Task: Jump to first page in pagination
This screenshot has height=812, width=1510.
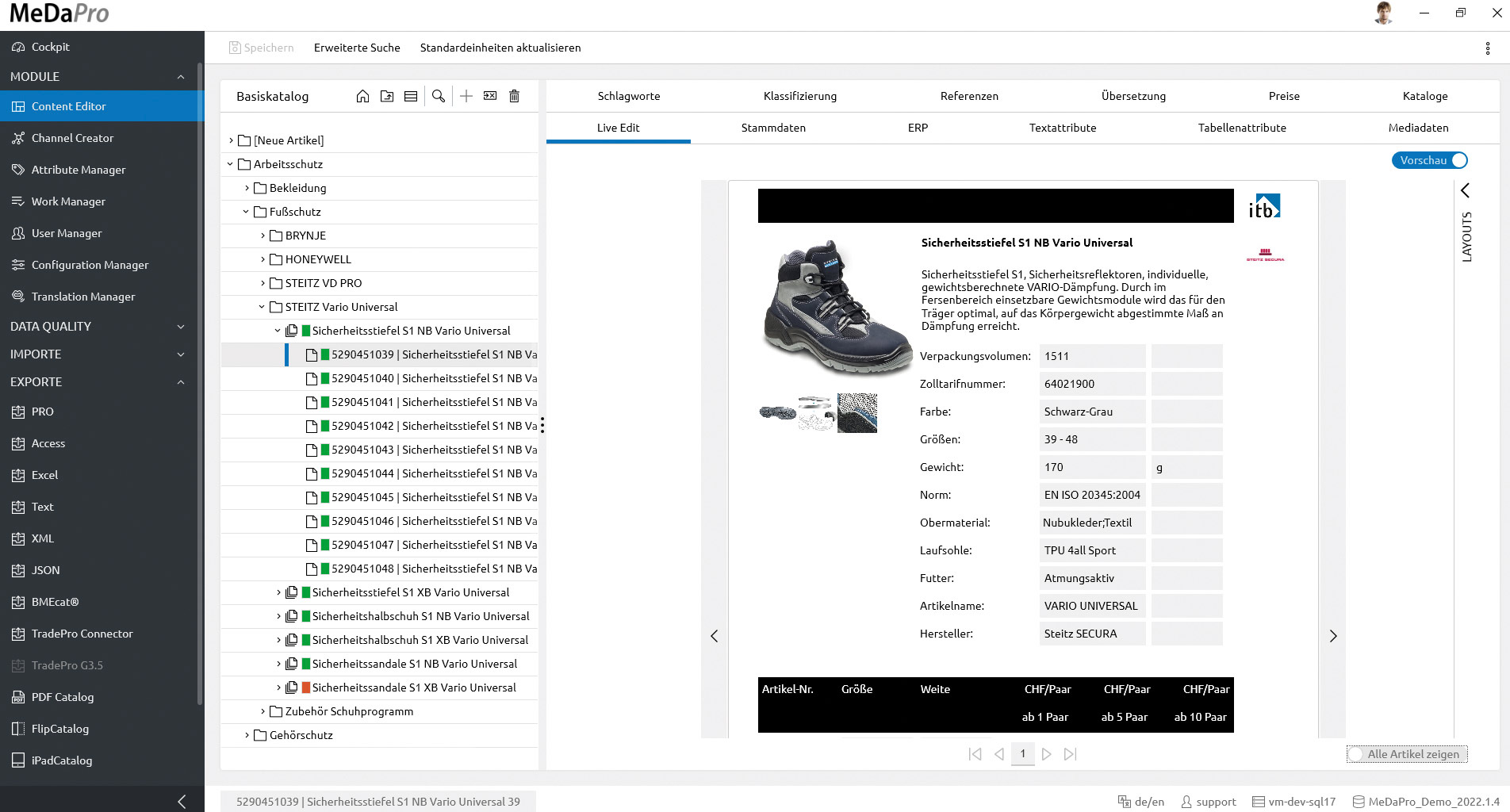Action: (x=975, y=754)
